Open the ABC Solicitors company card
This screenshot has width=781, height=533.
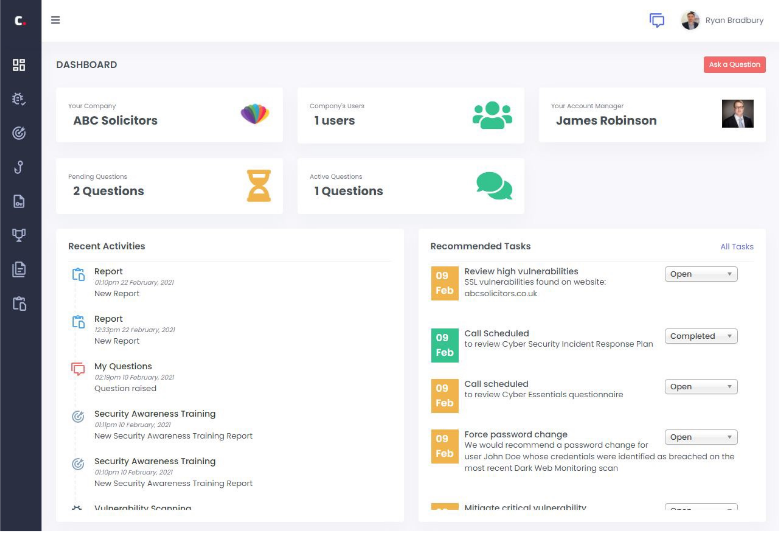point(170,115)
